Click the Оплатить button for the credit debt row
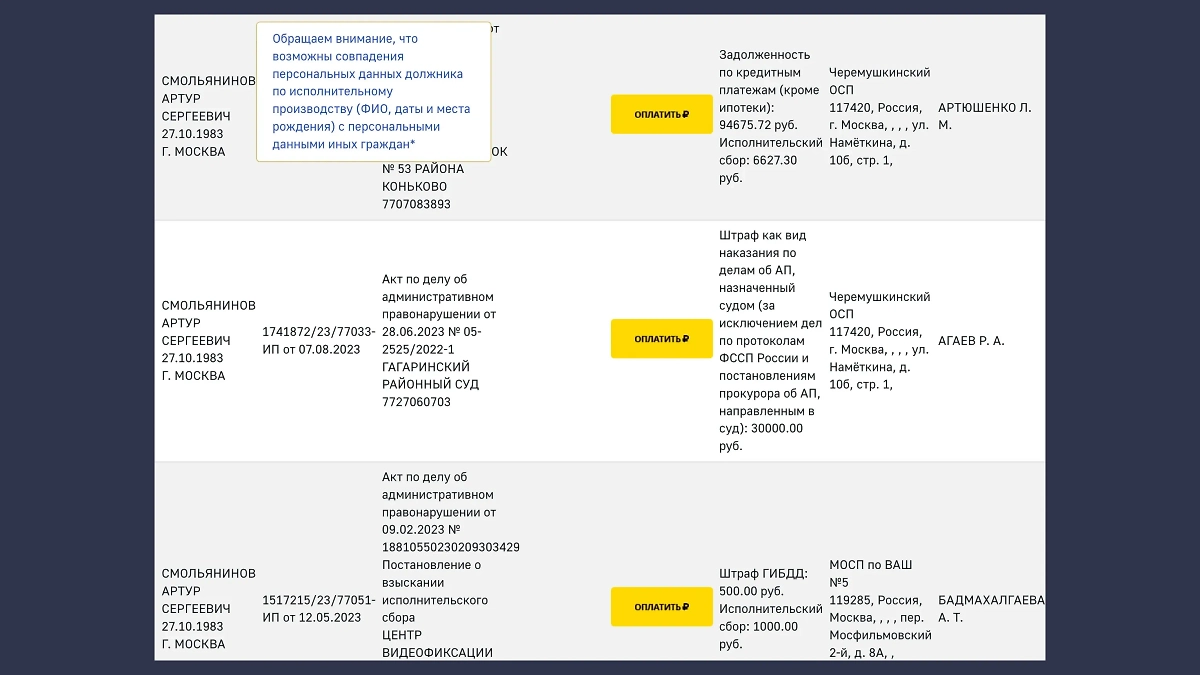Image resolution: width=1200 pixels, height=675 pixels. tap(661, 115)
